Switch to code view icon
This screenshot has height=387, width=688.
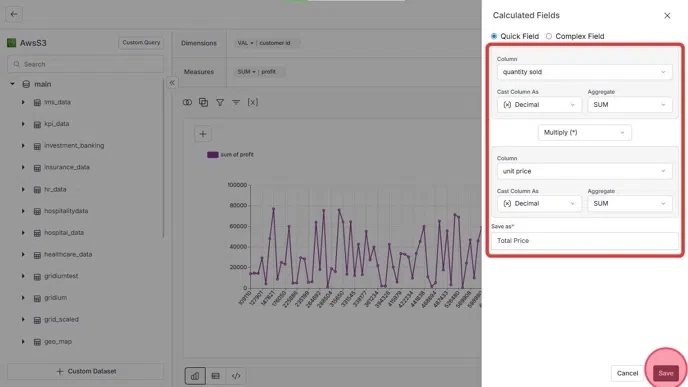click(236, 376)
